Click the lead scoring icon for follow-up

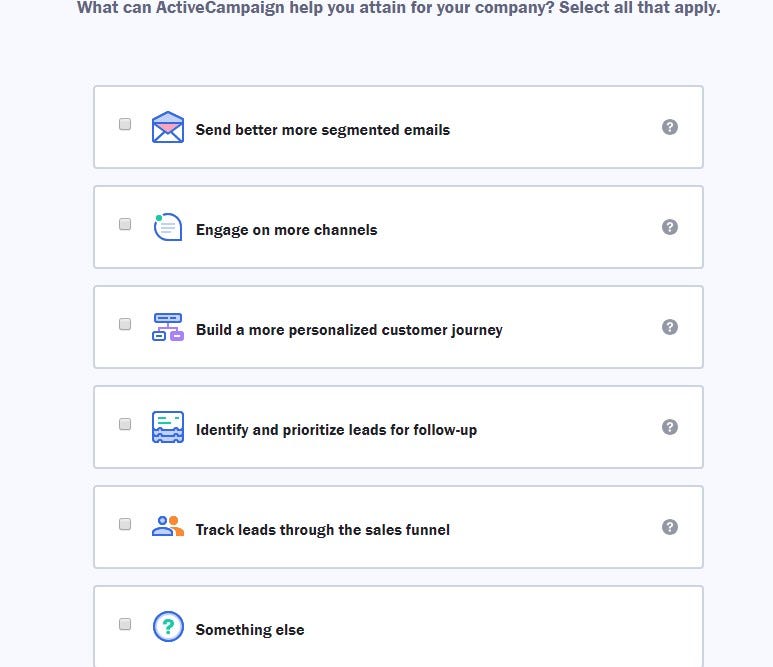168,427
